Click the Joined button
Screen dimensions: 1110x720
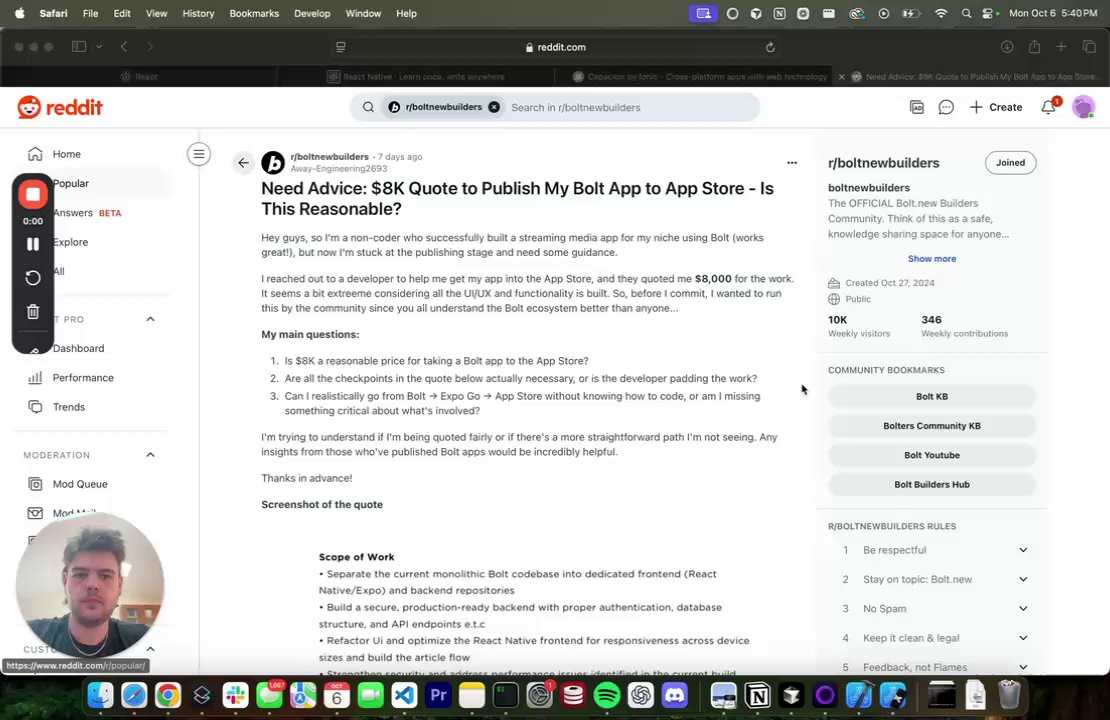(1010, 162)
